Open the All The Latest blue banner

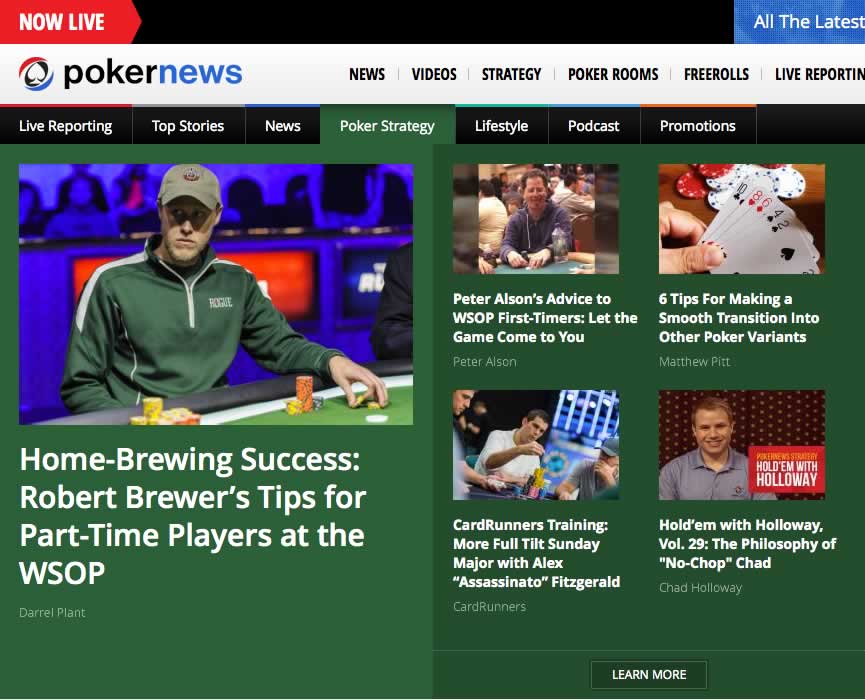(799, 22)
